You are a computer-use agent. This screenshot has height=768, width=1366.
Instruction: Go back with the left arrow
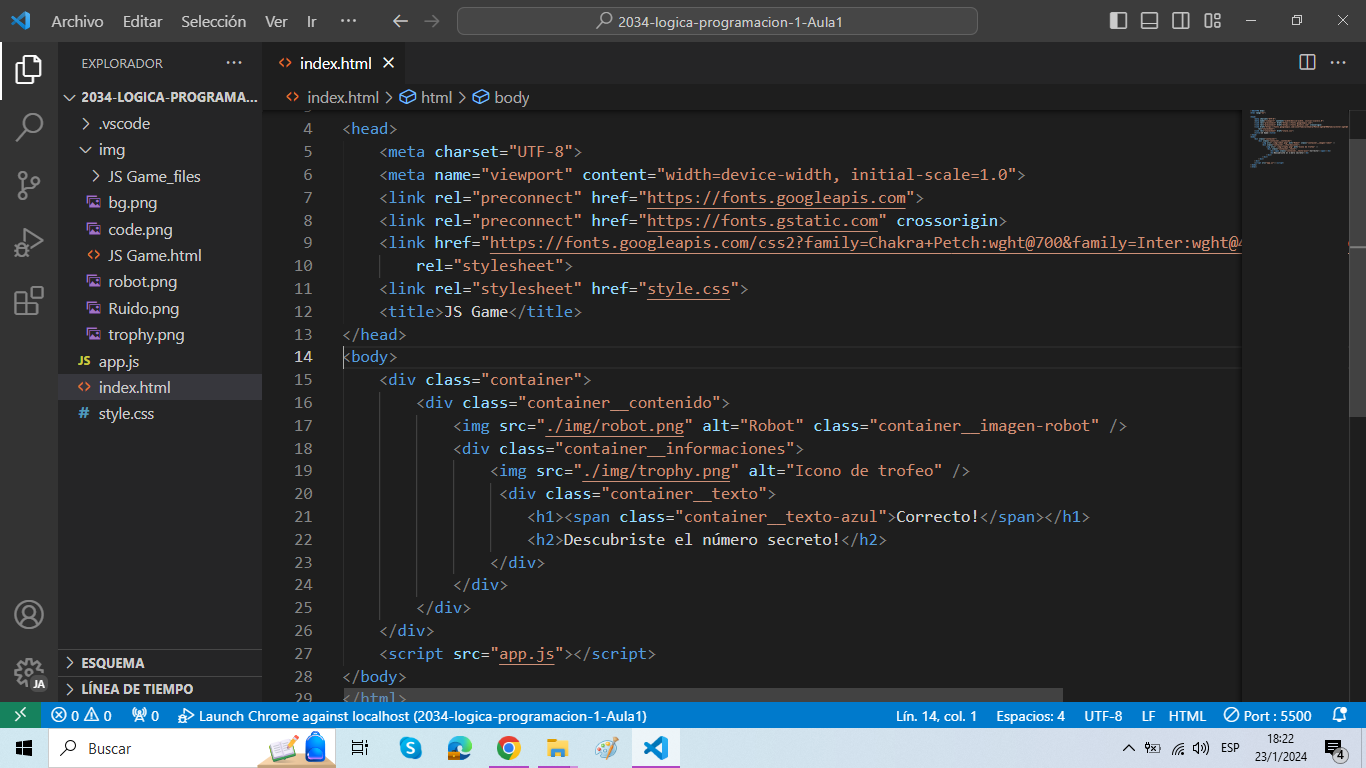(x=400, y=21)
